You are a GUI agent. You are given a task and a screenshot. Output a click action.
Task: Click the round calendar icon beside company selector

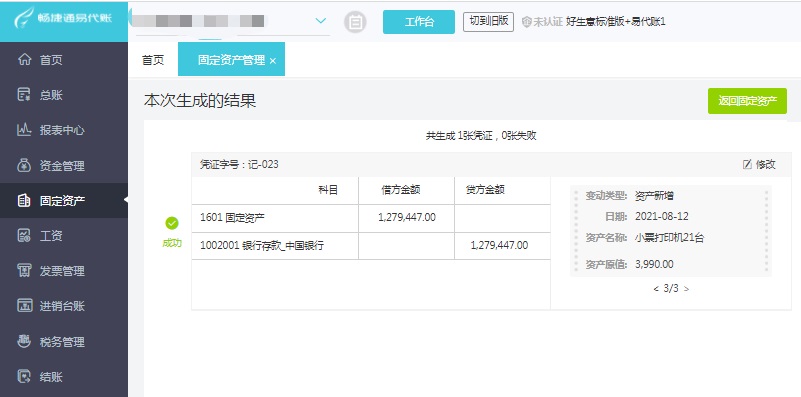pyautogui.click(x=355, y=22)
